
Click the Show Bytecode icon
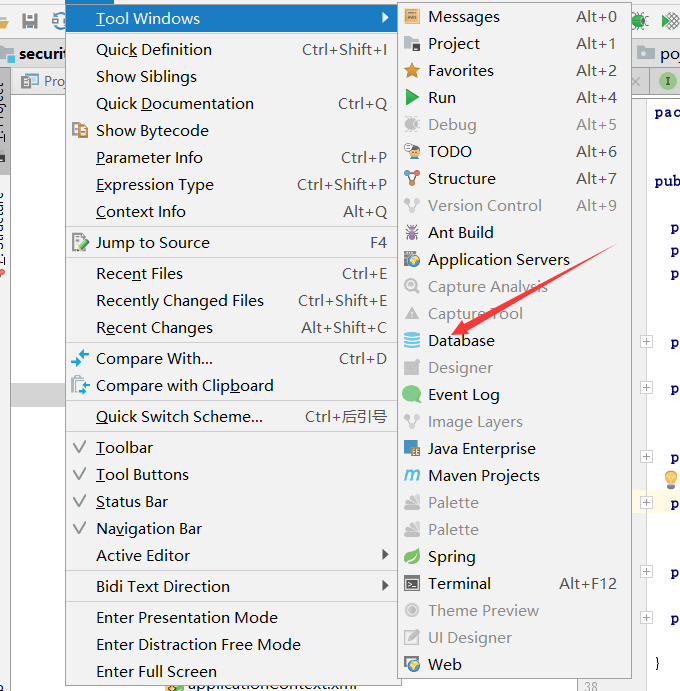[x=80, y=130]
